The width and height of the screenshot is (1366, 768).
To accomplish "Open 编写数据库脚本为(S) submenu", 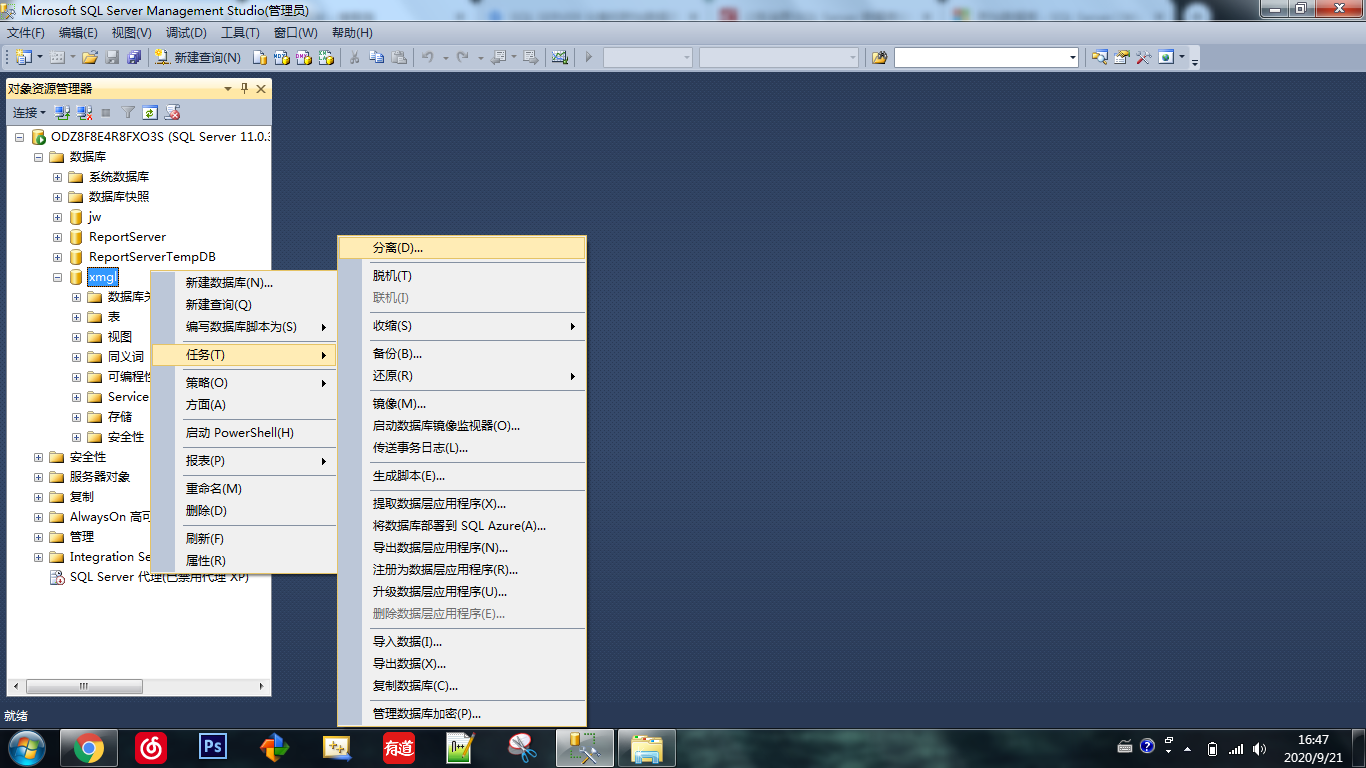I will 243,327.
